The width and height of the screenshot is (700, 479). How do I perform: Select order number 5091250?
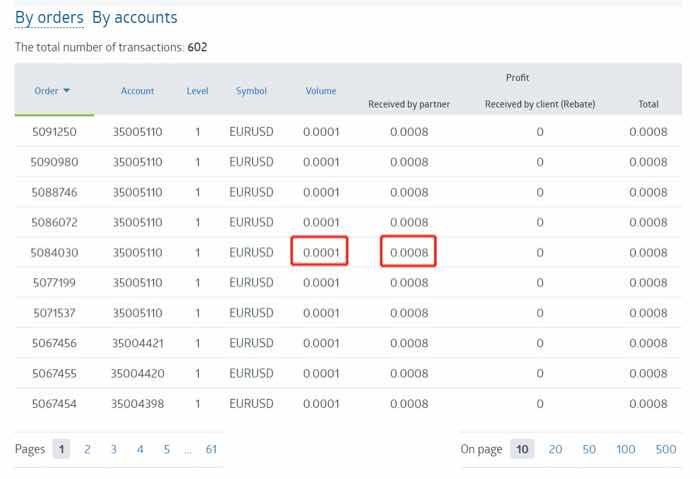tap(54, 132)
